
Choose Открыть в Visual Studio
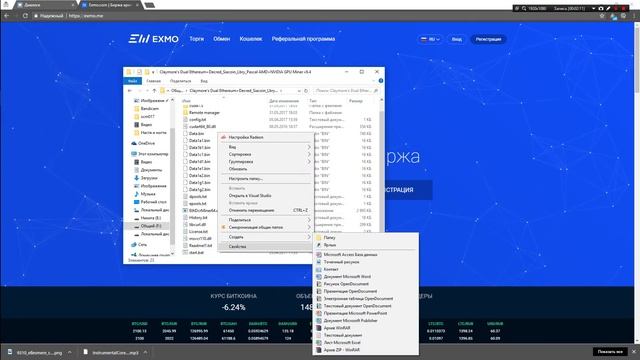pyautogui.click(x=250, y=196)
